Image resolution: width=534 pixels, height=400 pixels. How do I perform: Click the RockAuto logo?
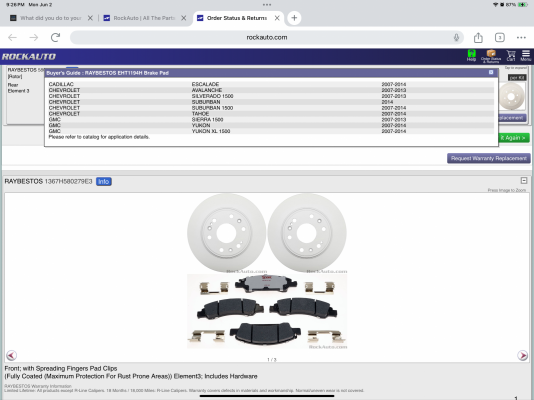click(29, 57)
